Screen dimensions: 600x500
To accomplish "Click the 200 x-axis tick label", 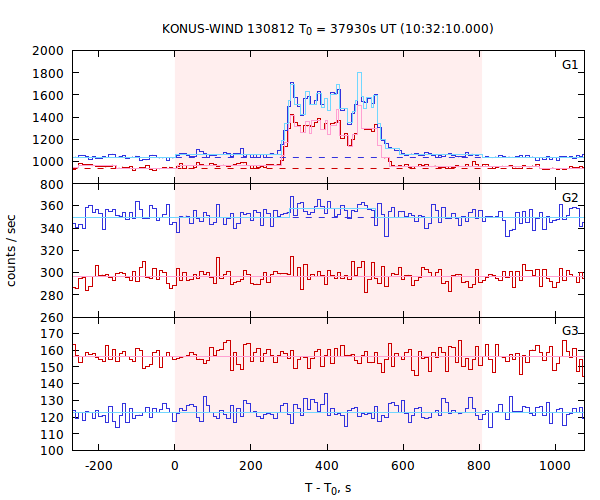I will pyautogui.click(x=251, y=466).
